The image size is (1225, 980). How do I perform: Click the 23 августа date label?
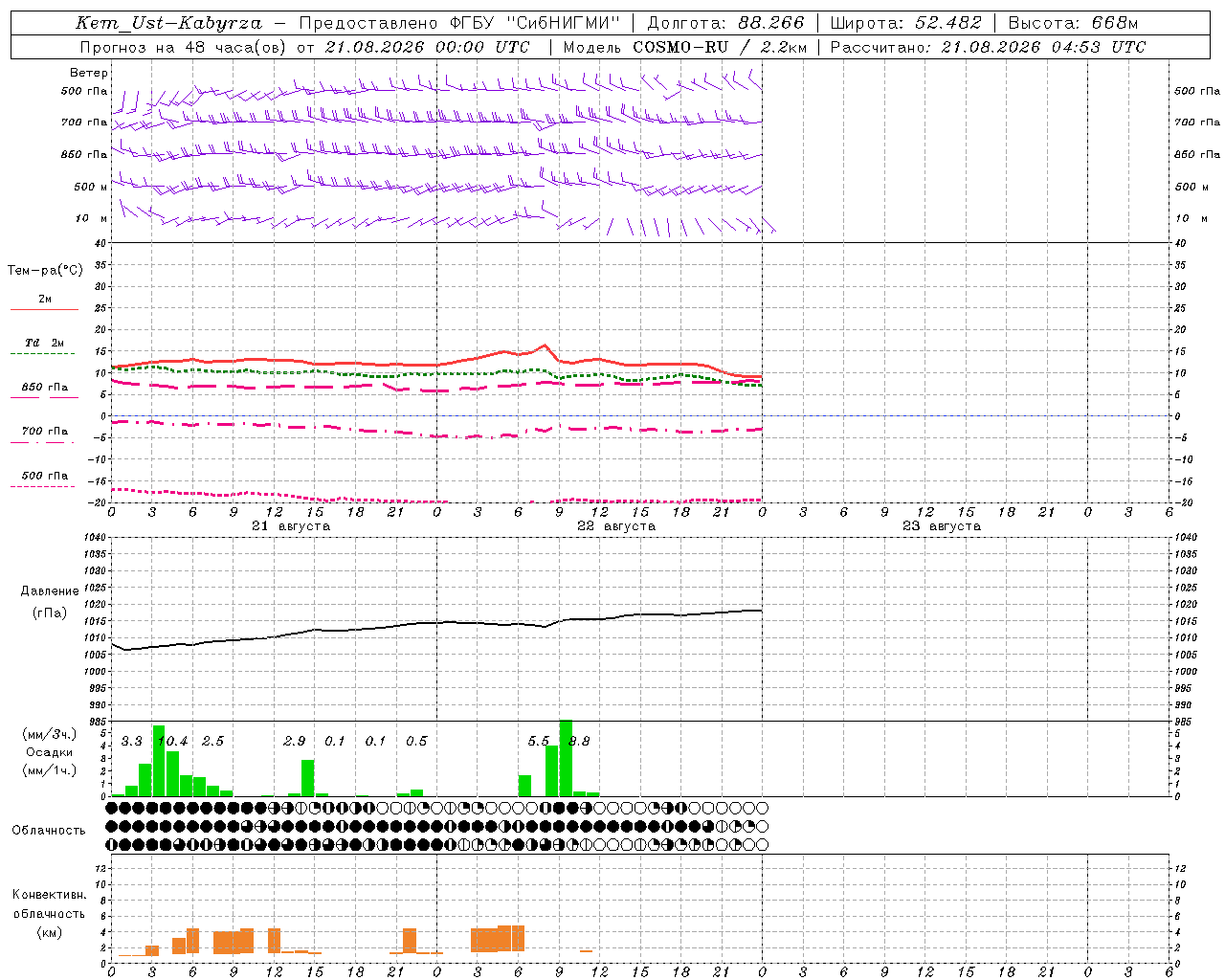(942, 526)
